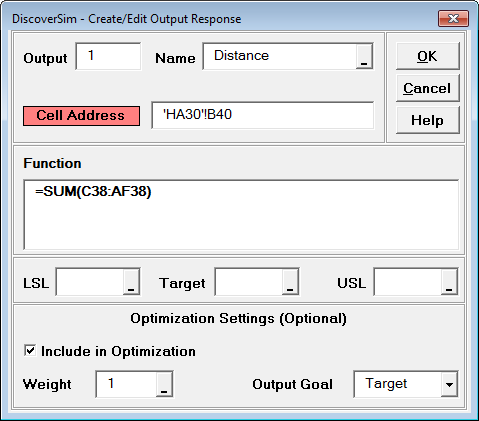
Task: Click the Name field containing Distance
Action: click(279, 56)
